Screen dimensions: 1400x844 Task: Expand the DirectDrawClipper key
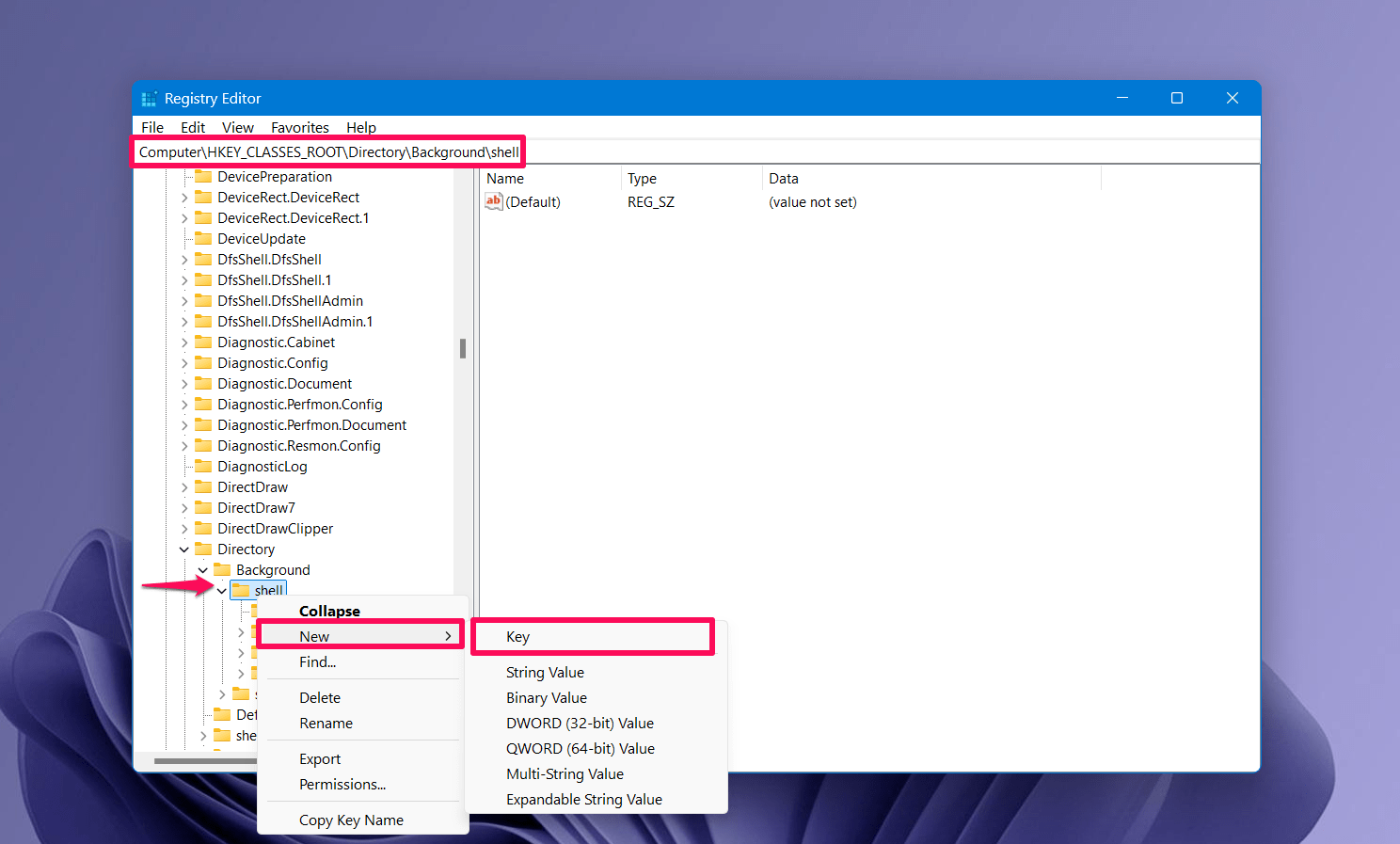coord(184,529)
